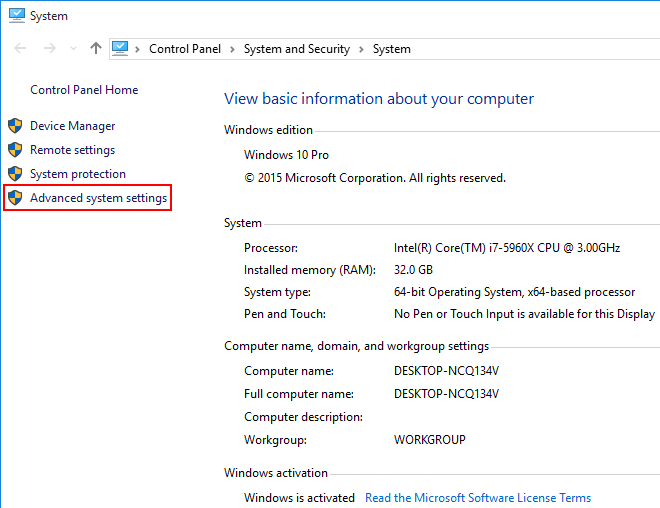Viewport: 660px width, 508px height.
Task: Click 'Windows is activated' text
Action: point(299,498)
